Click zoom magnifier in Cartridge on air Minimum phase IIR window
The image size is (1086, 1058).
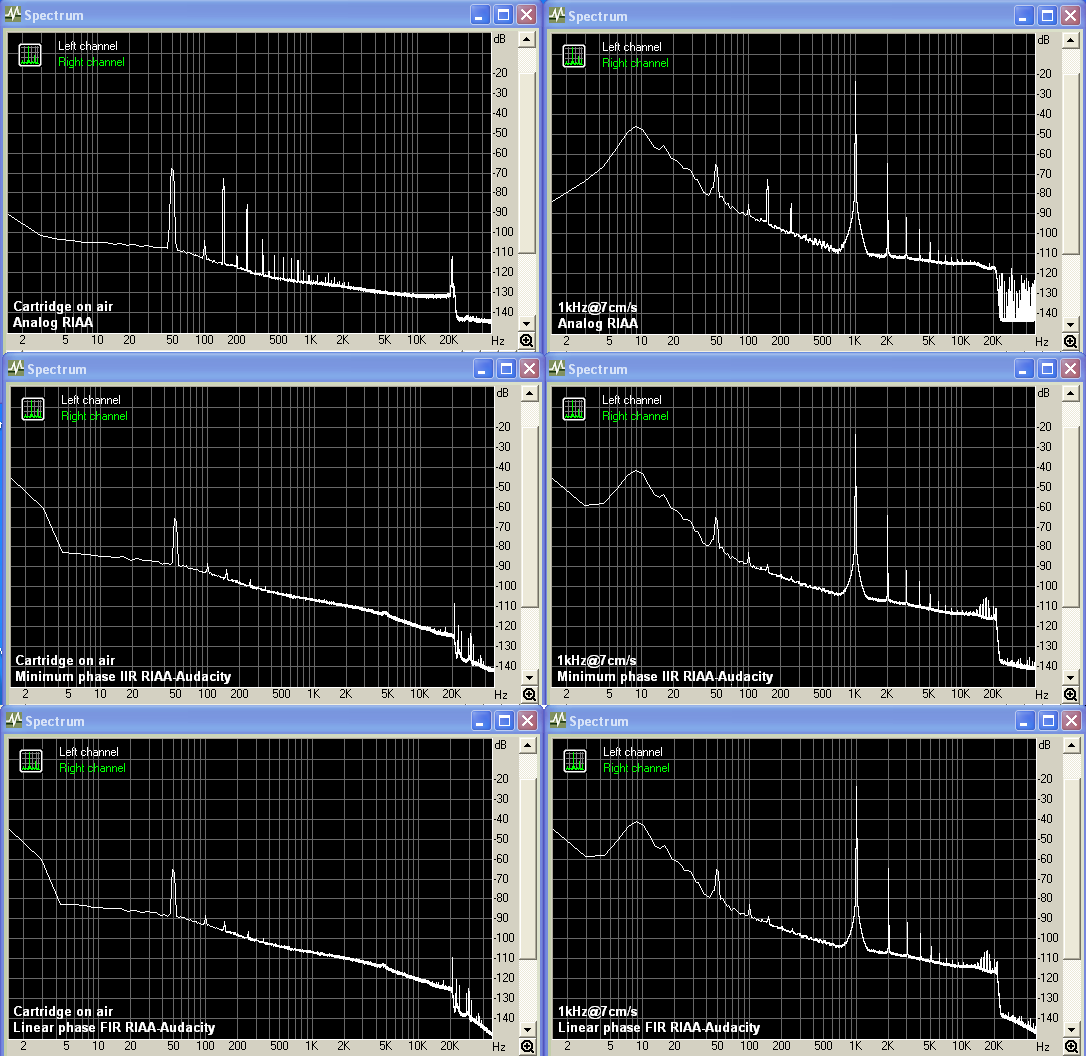(x=529, y=694)
